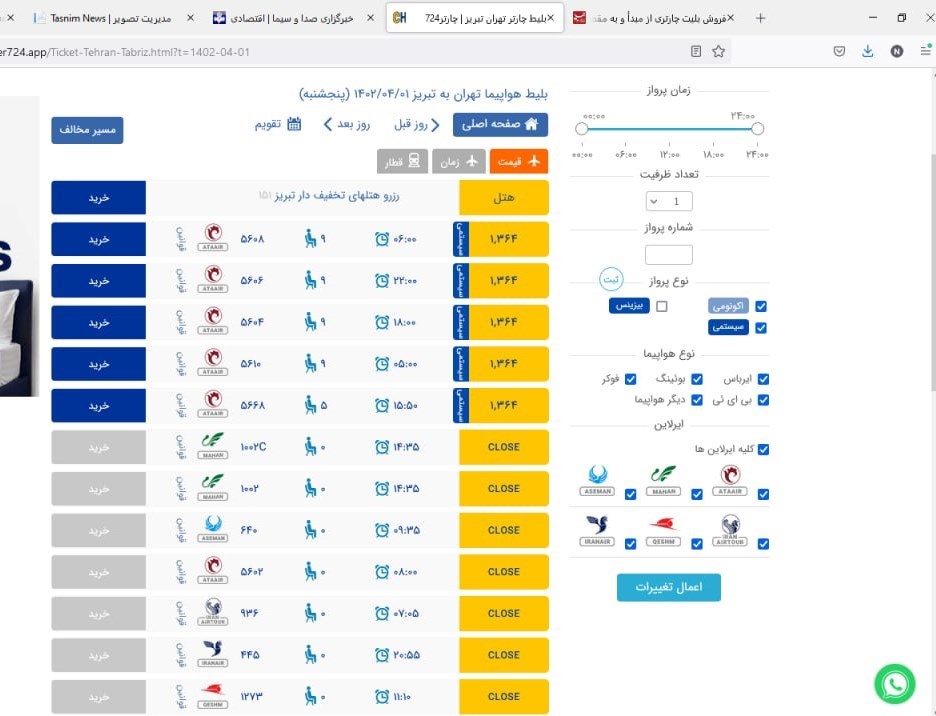The image size is (936, 716).
Task: Sort flights by time (زمان) tab
Action: point(459,161)
